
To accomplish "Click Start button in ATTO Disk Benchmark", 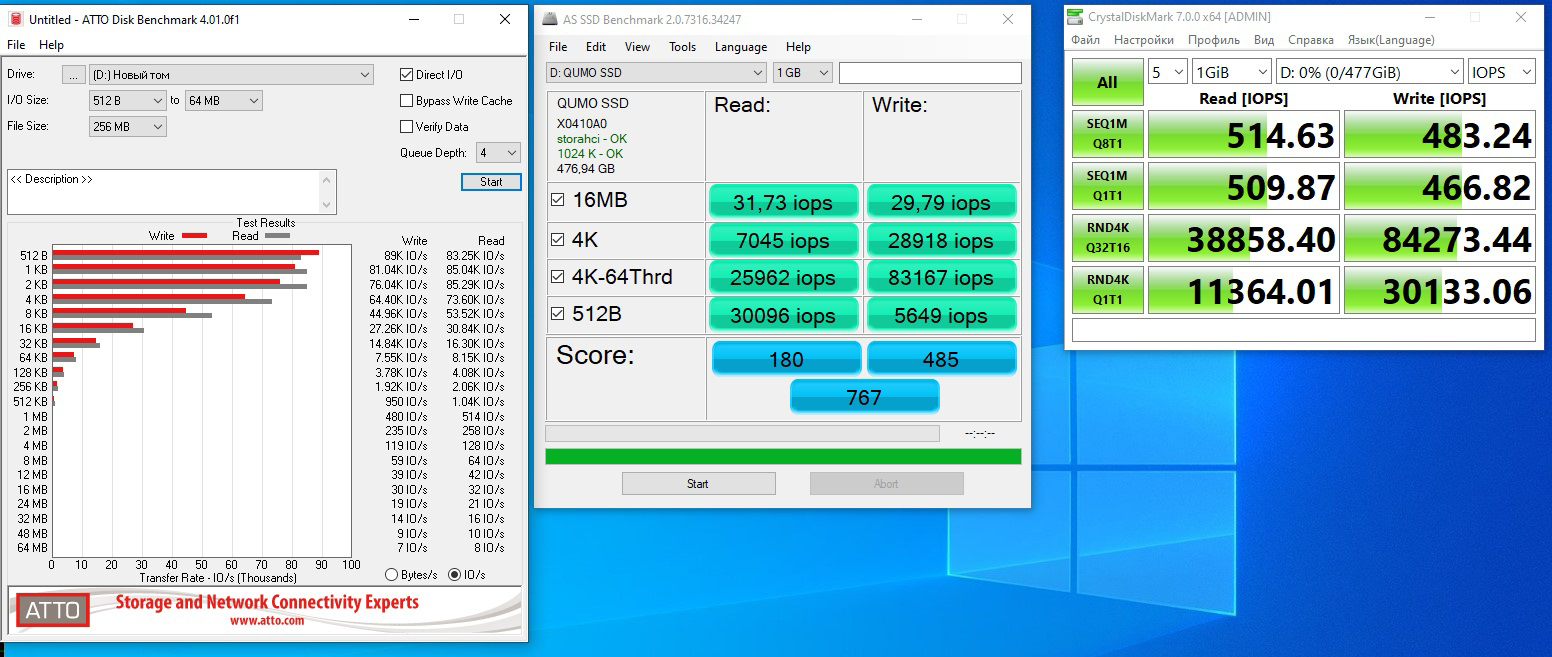I will pyautogui.click(x=491, y=182).
